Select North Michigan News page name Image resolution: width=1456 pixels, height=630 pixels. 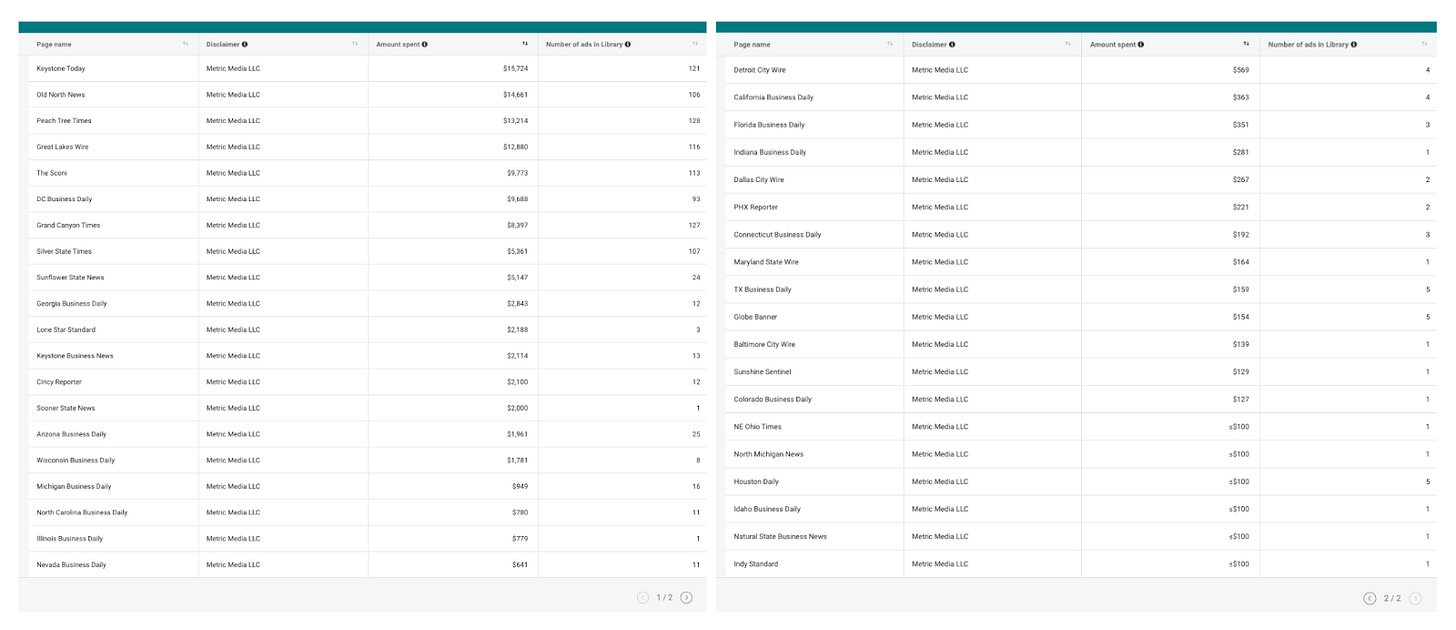pyautogui.click(x=769, y=454)
